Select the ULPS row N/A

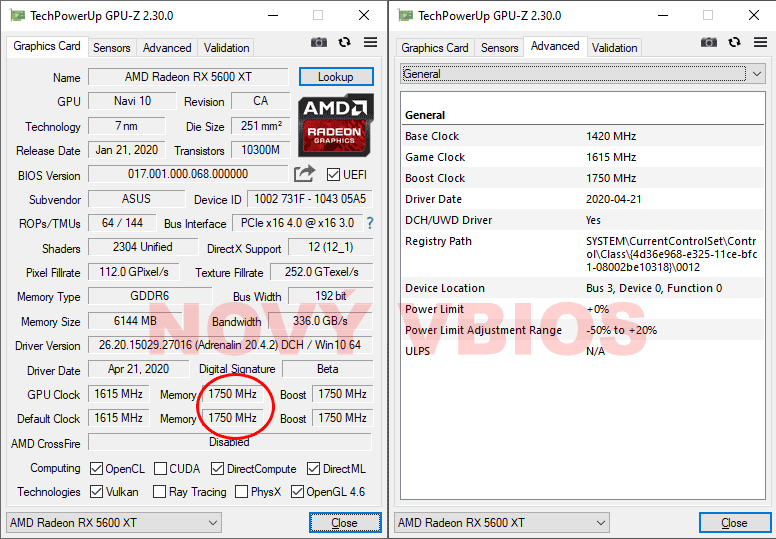[584, 351]
